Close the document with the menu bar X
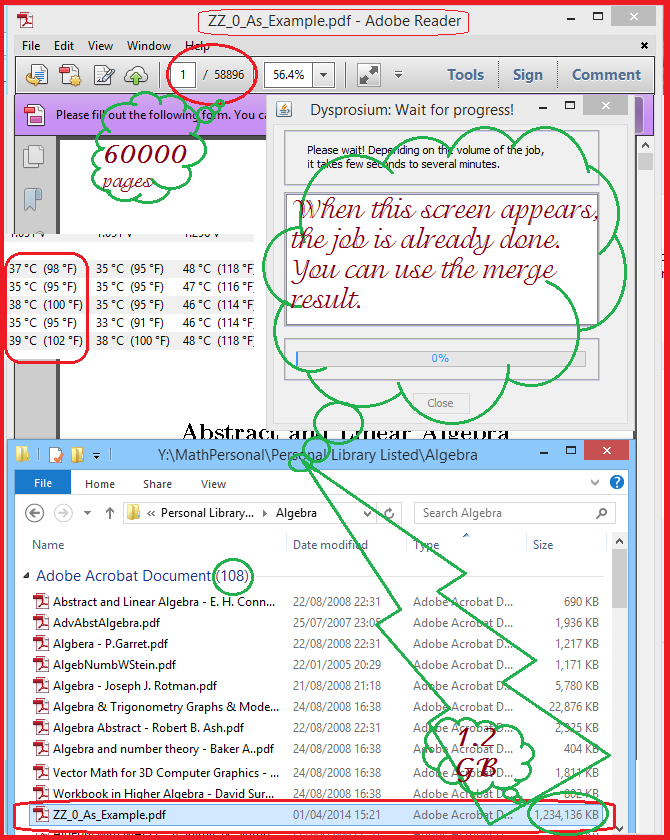This screenshot has height=840, width=670. pos(644,46)
